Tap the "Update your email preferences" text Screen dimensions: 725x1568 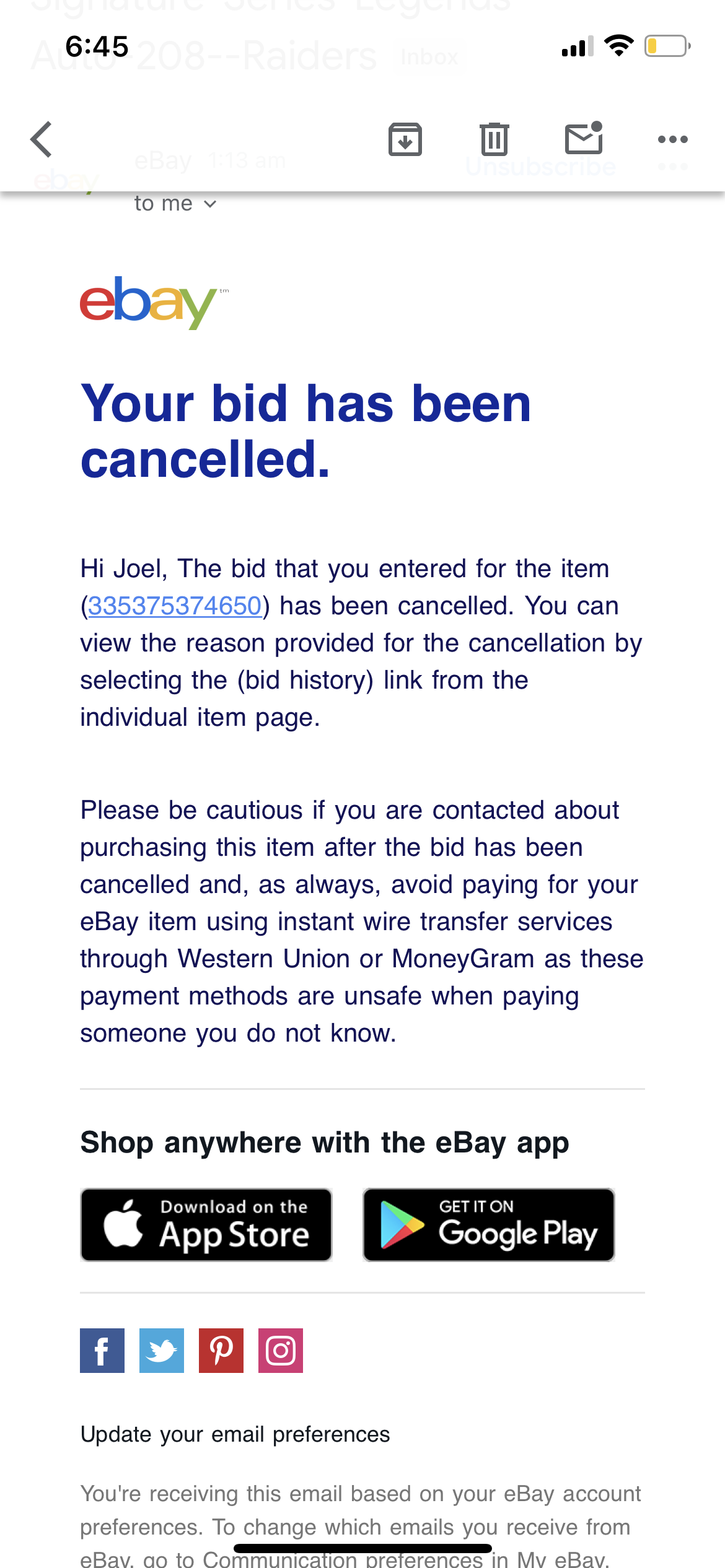click(x=235, y=1434)
